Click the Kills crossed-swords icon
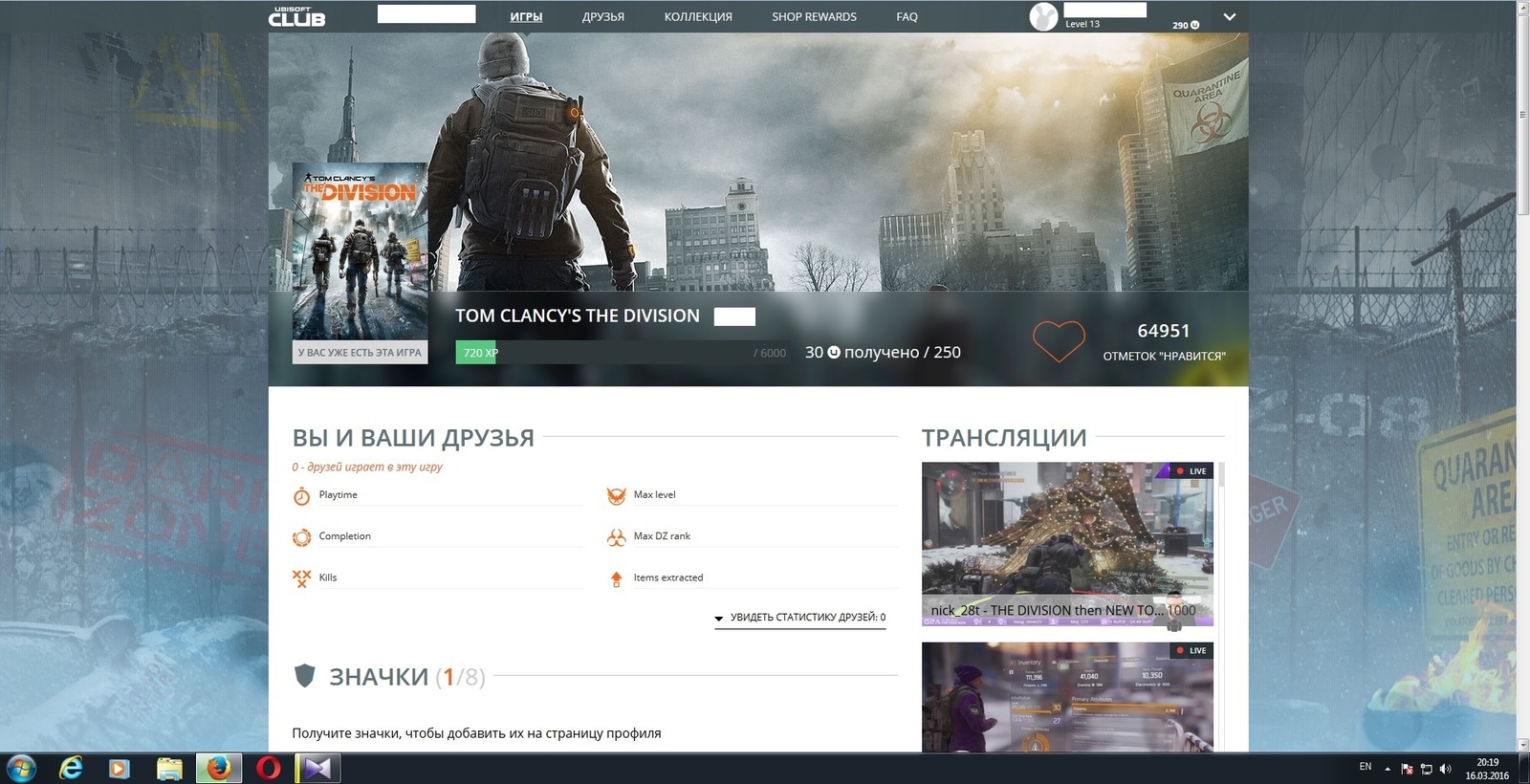Viewport: 1530px width, 784px height. tap(301, 577)
